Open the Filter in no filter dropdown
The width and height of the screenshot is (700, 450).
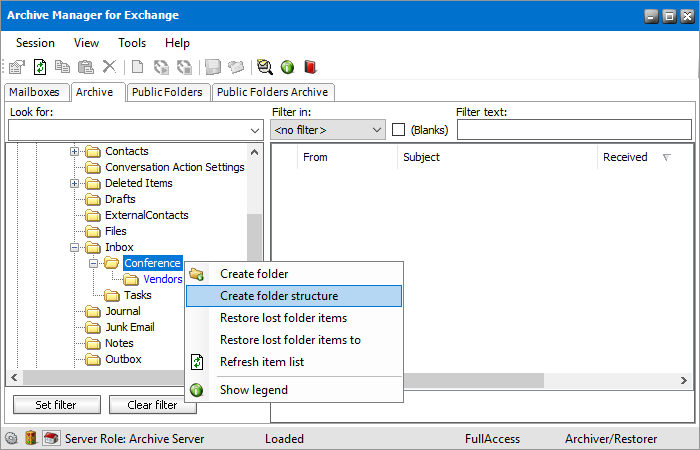coord(377,130)
